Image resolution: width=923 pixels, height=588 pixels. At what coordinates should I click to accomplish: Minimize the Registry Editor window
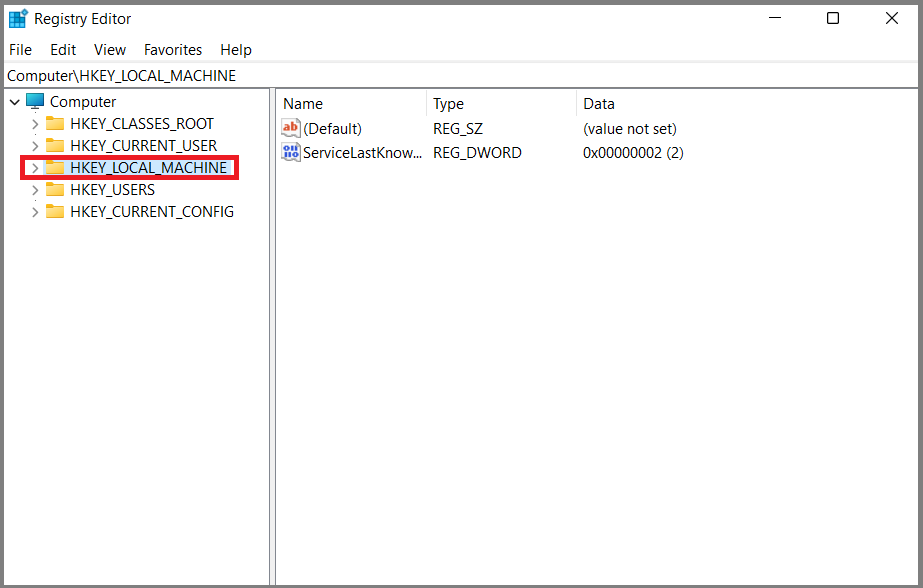775,18
